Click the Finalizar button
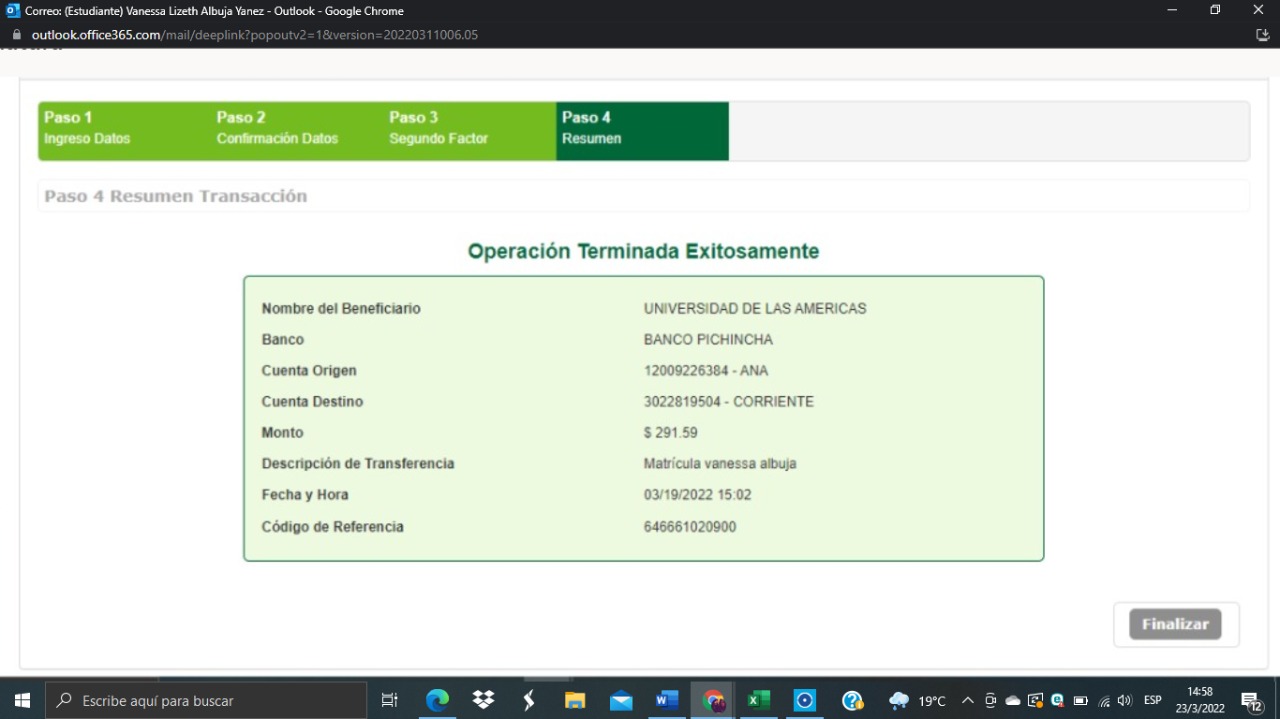The width and height of the screenshot is (1280, 719). pos(1175,624)
